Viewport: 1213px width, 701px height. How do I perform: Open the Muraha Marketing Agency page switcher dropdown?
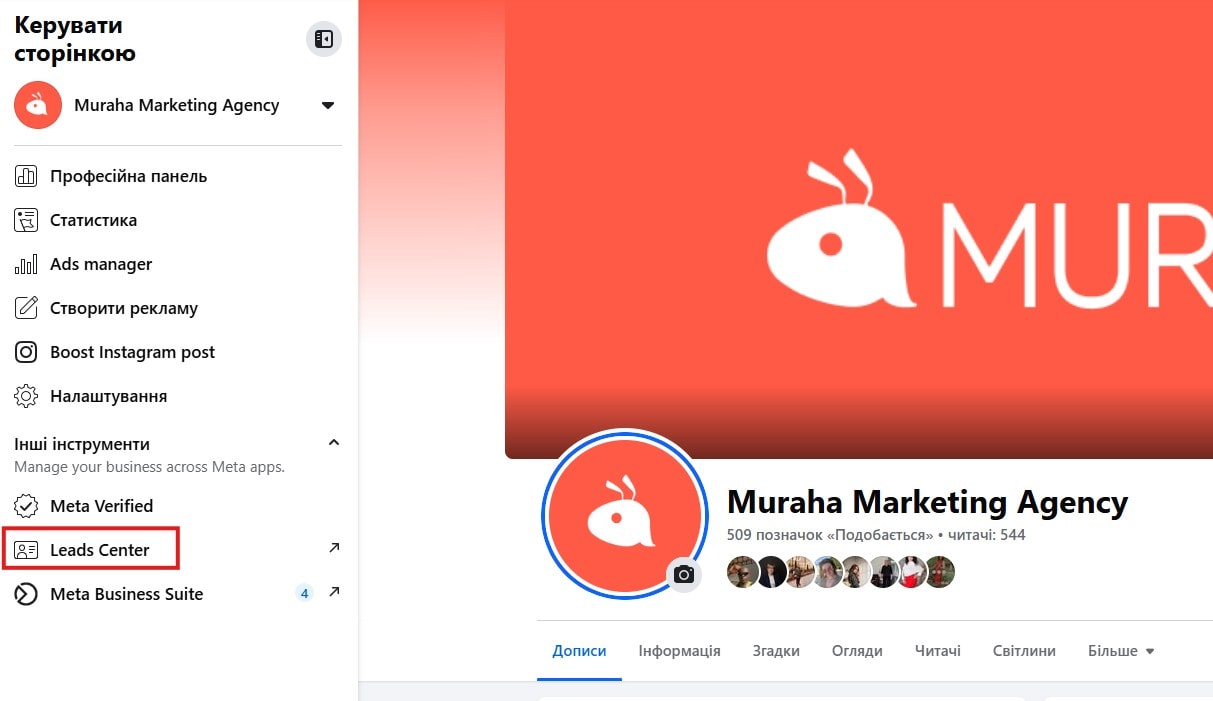click(328, 105)
